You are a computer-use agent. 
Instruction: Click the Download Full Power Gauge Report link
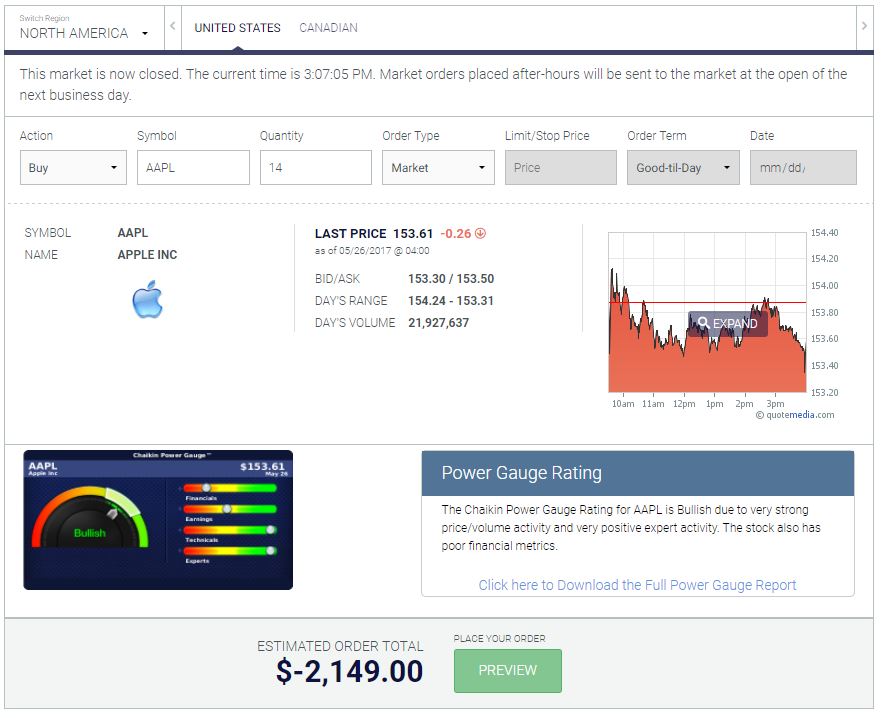637,585
